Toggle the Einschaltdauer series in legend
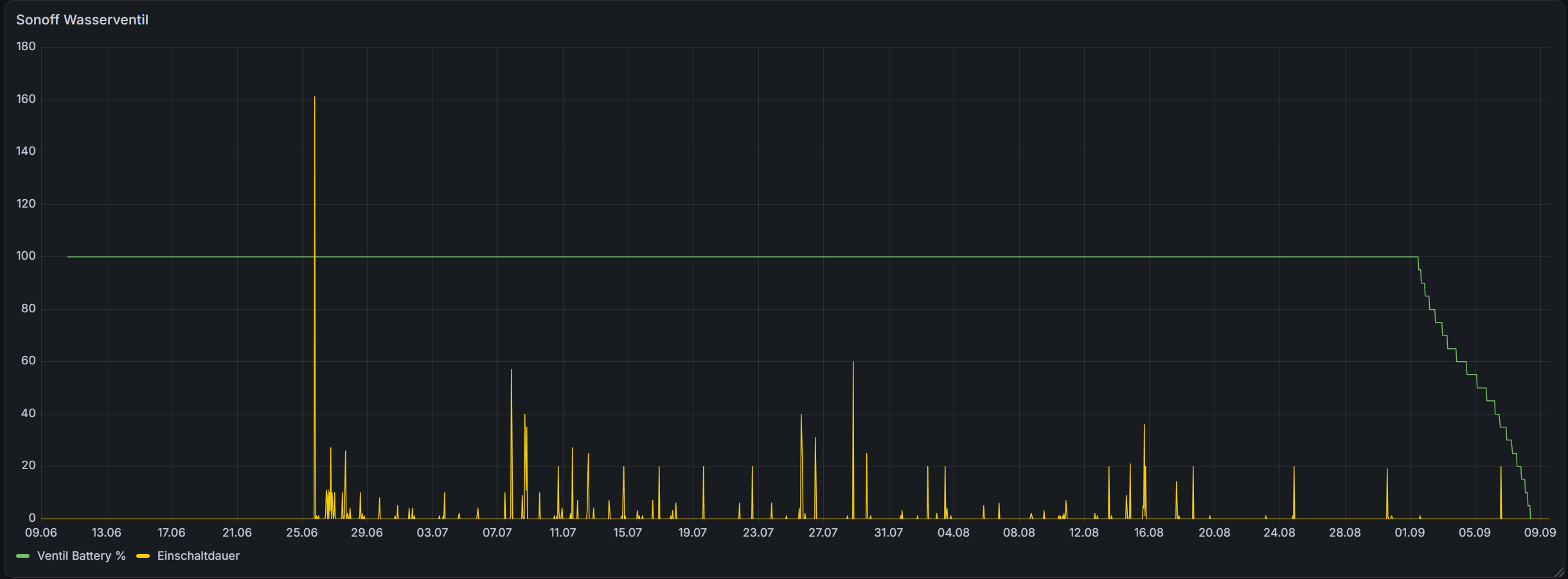Image resolution: width=1568 pixels, height=579 pixels. (x=198, y=556)
